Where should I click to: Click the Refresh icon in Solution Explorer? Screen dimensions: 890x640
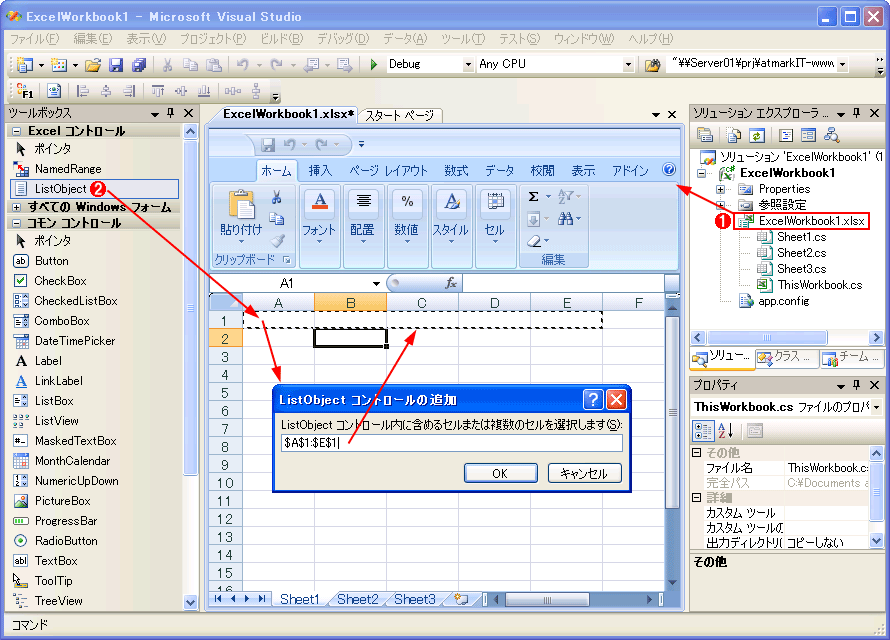point(757,135)
